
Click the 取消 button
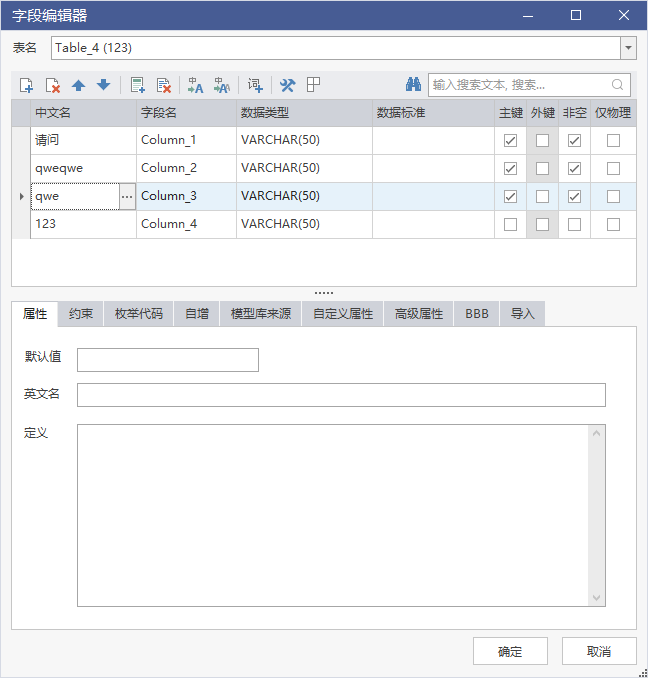[x=599, y=651]
